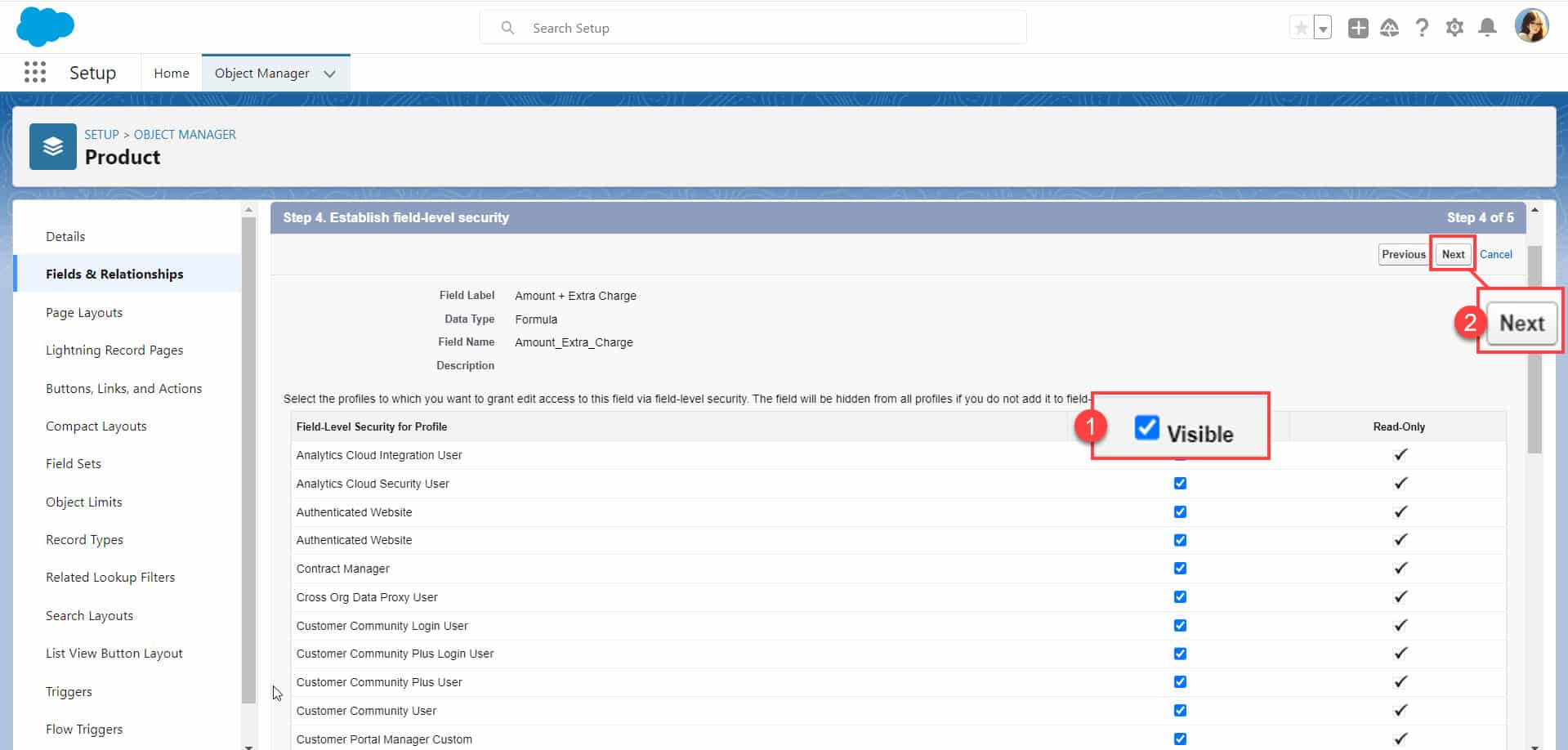
Task: Click the sidebar scrollbar up arrow
Action: point(248,210)
